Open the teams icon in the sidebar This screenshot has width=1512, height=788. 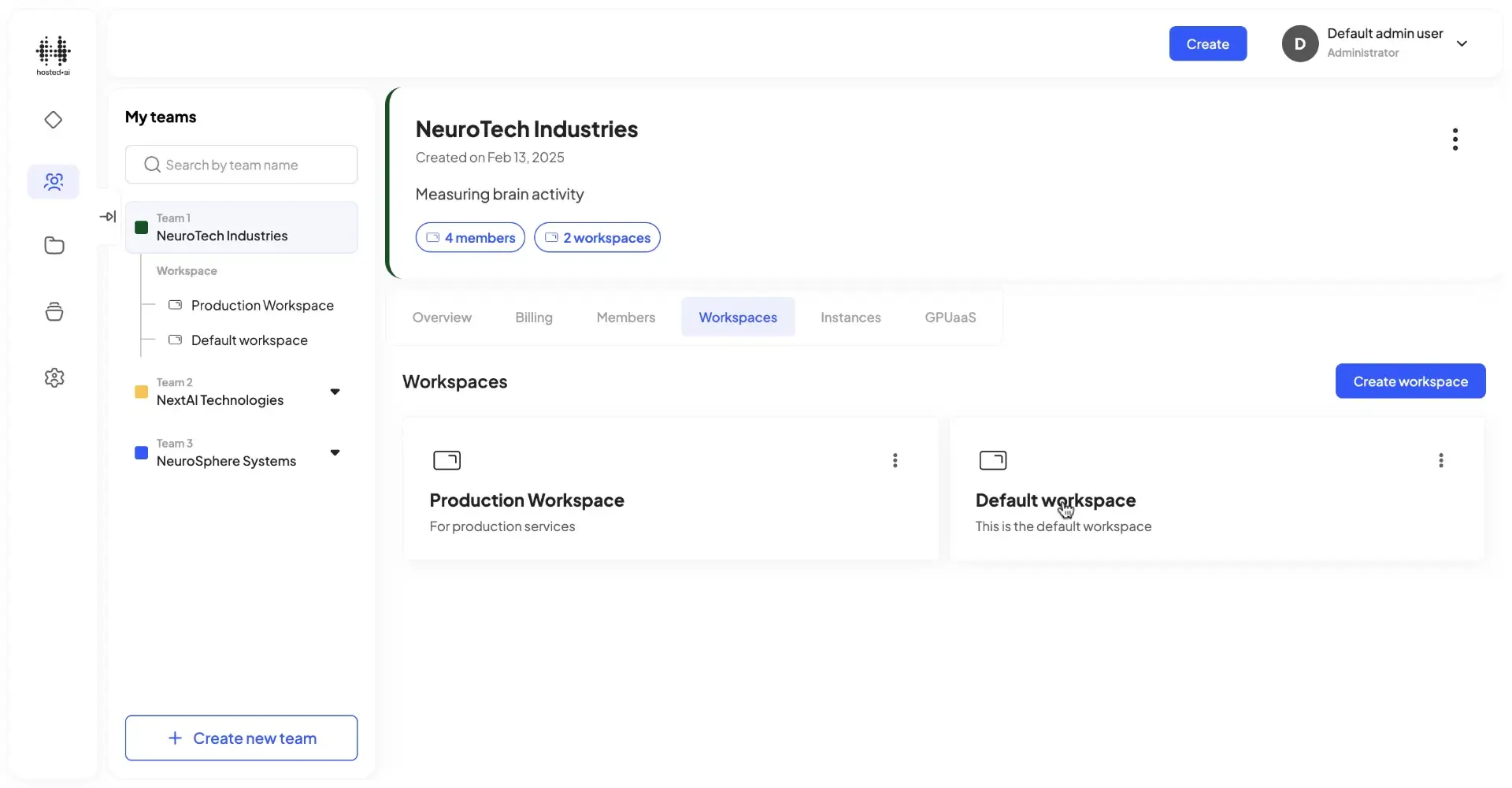point(53,181)
